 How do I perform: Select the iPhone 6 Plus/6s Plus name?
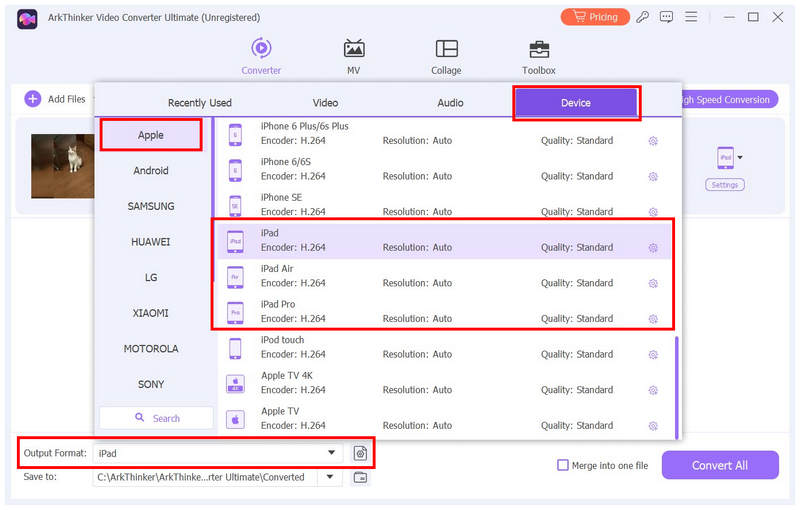(x=305, y=126)
